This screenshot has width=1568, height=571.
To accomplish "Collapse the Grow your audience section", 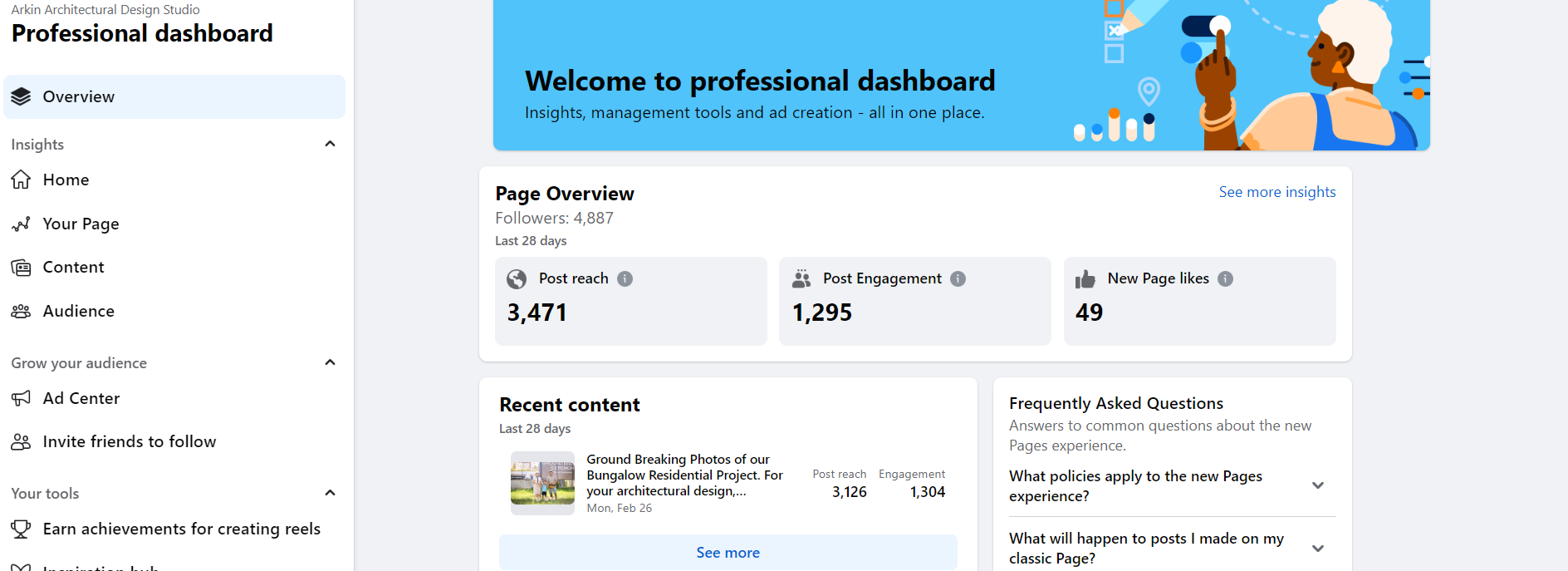I will tap(330, 362).
